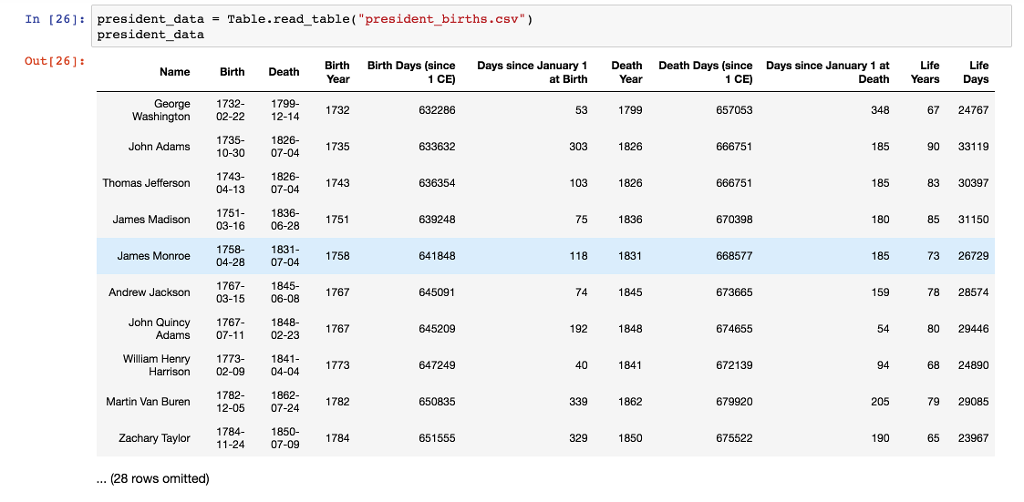The width and height of the screenshot is (1024, 502).
Task: Click death days value 673665
Action: [x=734, y=292]
